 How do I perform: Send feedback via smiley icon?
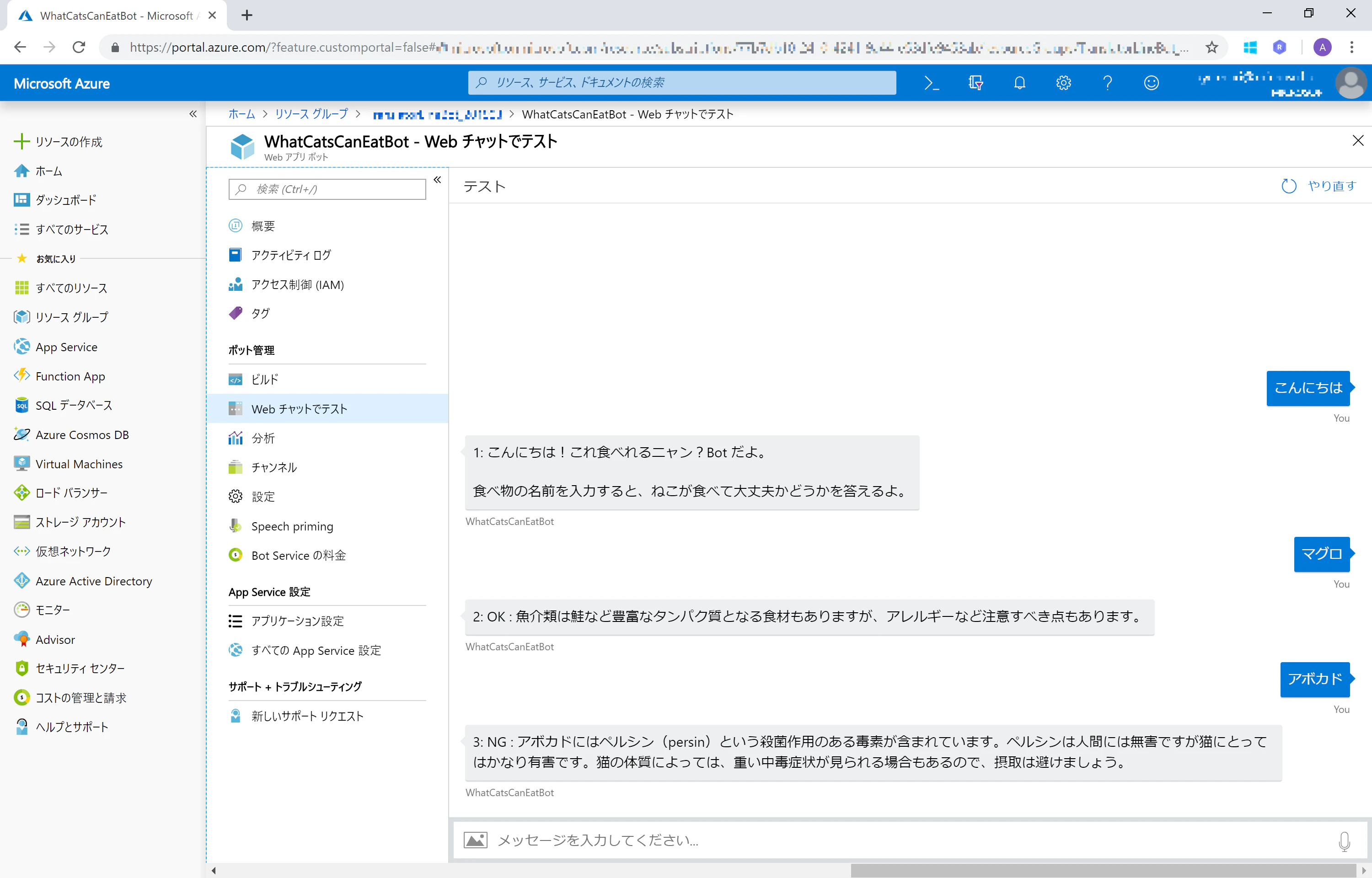click(1152, 83)
